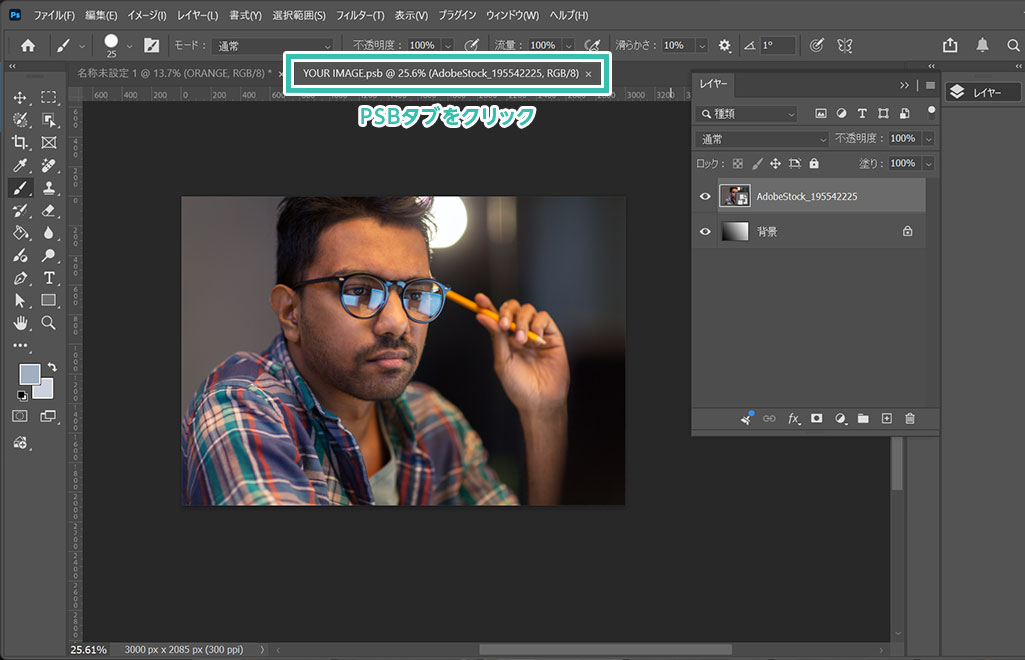The height and width of the screenshot is (660, 1025).
Task: Create new group folder icon
Action: 863,418
